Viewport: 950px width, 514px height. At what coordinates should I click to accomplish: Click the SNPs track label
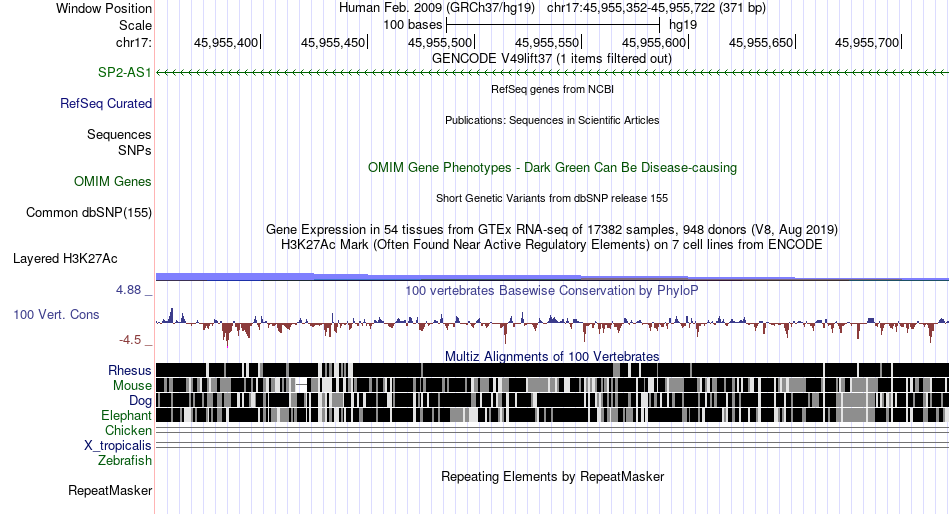coord(135,150)
